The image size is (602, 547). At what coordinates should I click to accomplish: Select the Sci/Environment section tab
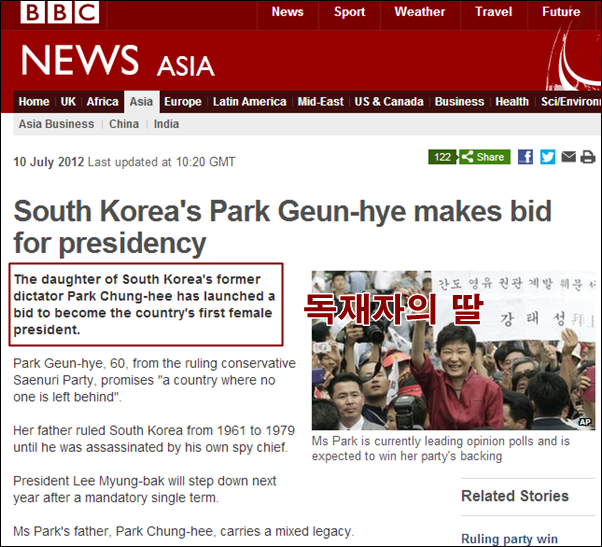(571, 102)
